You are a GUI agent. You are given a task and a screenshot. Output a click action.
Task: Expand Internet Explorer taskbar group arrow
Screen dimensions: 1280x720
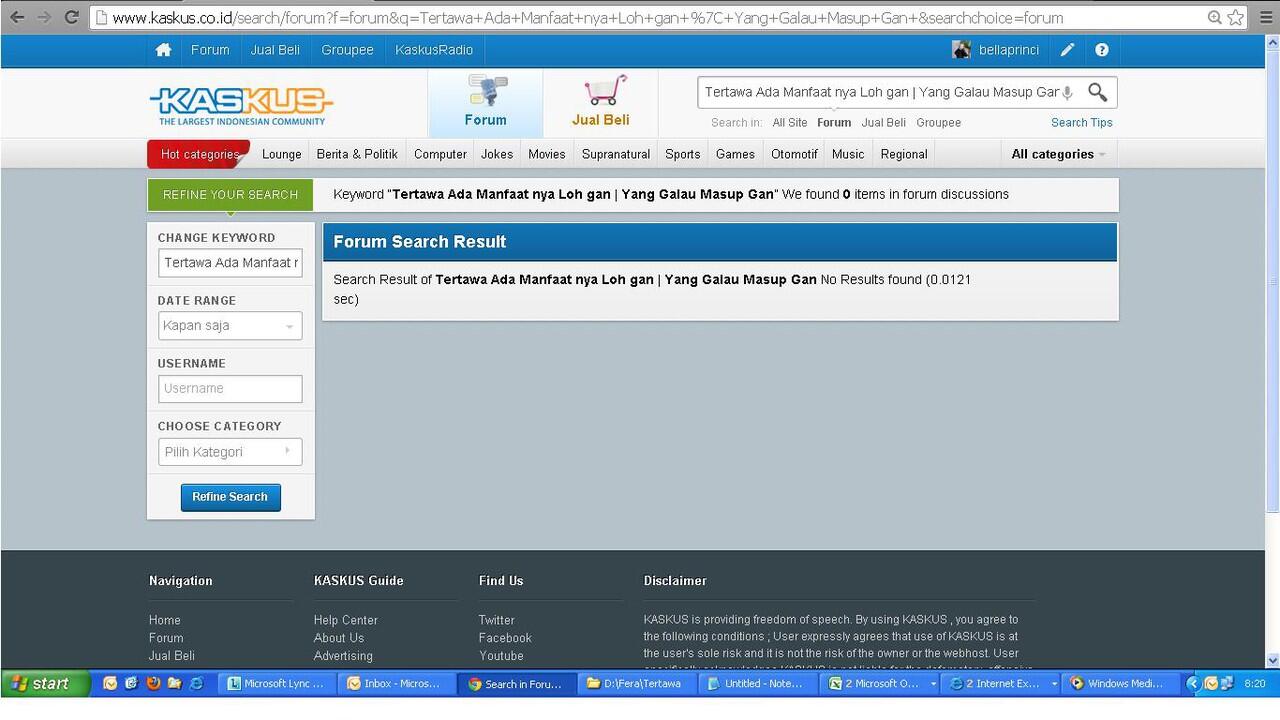1053,684
